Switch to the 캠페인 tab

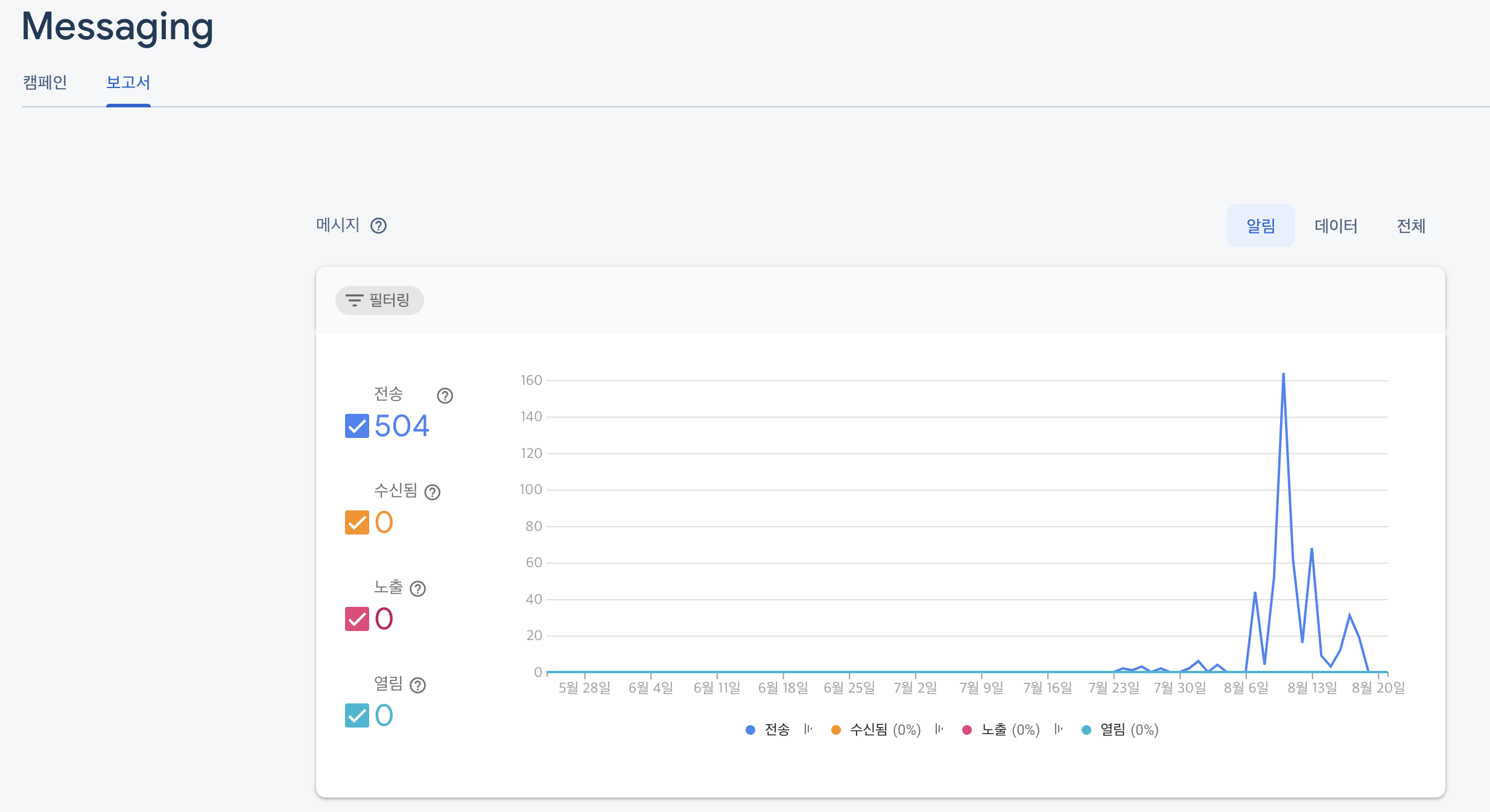pyautogui.click(x=45, y=83)
